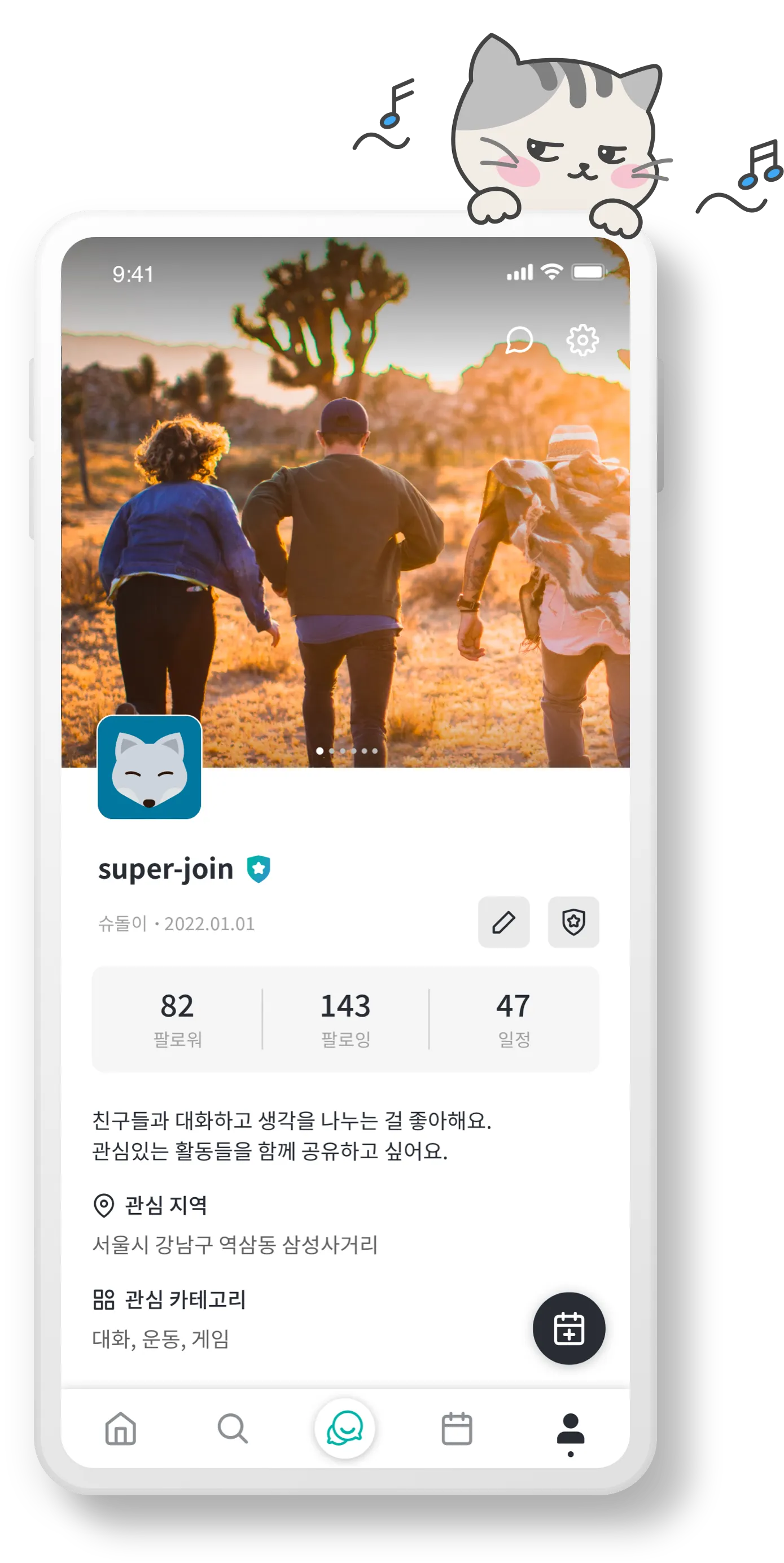Tap the cover photo of three friends

[x=345, y=502]
